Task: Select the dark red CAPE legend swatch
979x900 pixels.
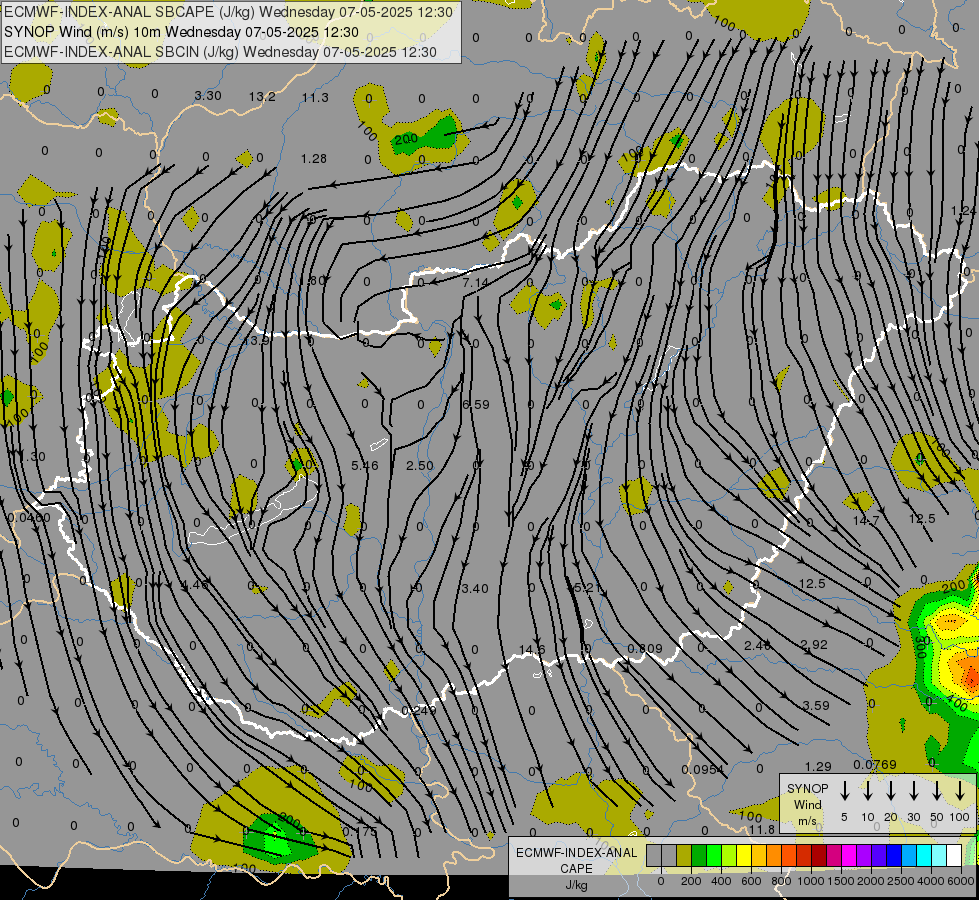Action: coord(819,855)
